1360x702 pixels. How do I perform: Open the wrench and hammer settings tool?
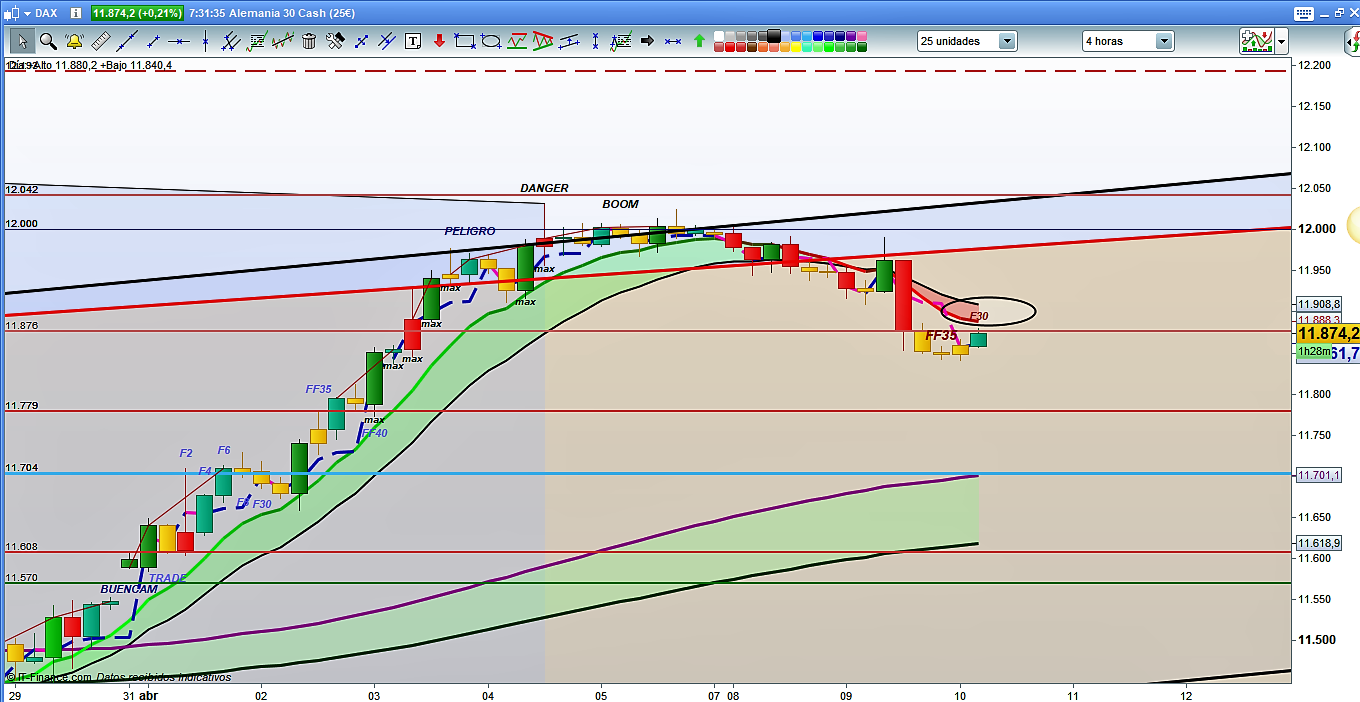tap(335, 41)
